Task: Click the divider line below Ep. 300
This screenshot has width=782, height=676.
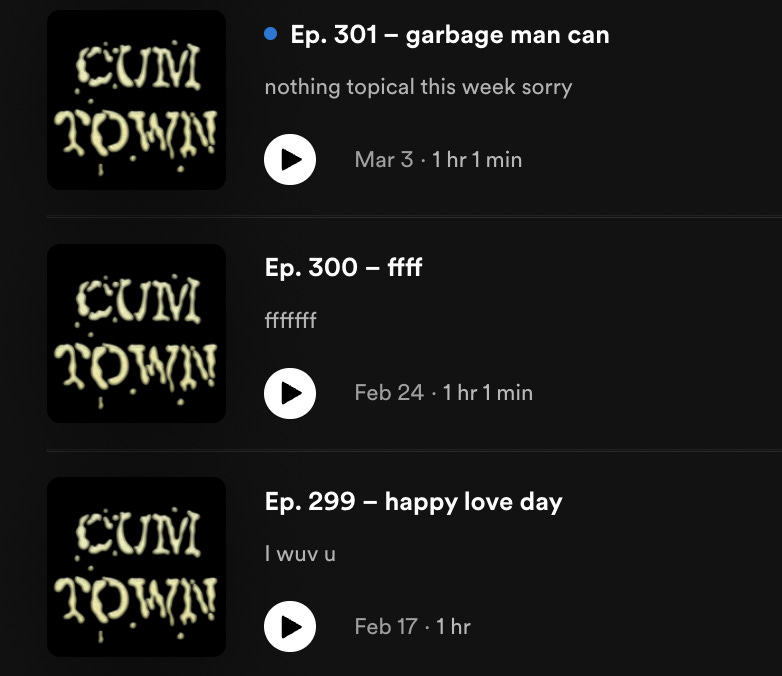Action: (414, 450)
